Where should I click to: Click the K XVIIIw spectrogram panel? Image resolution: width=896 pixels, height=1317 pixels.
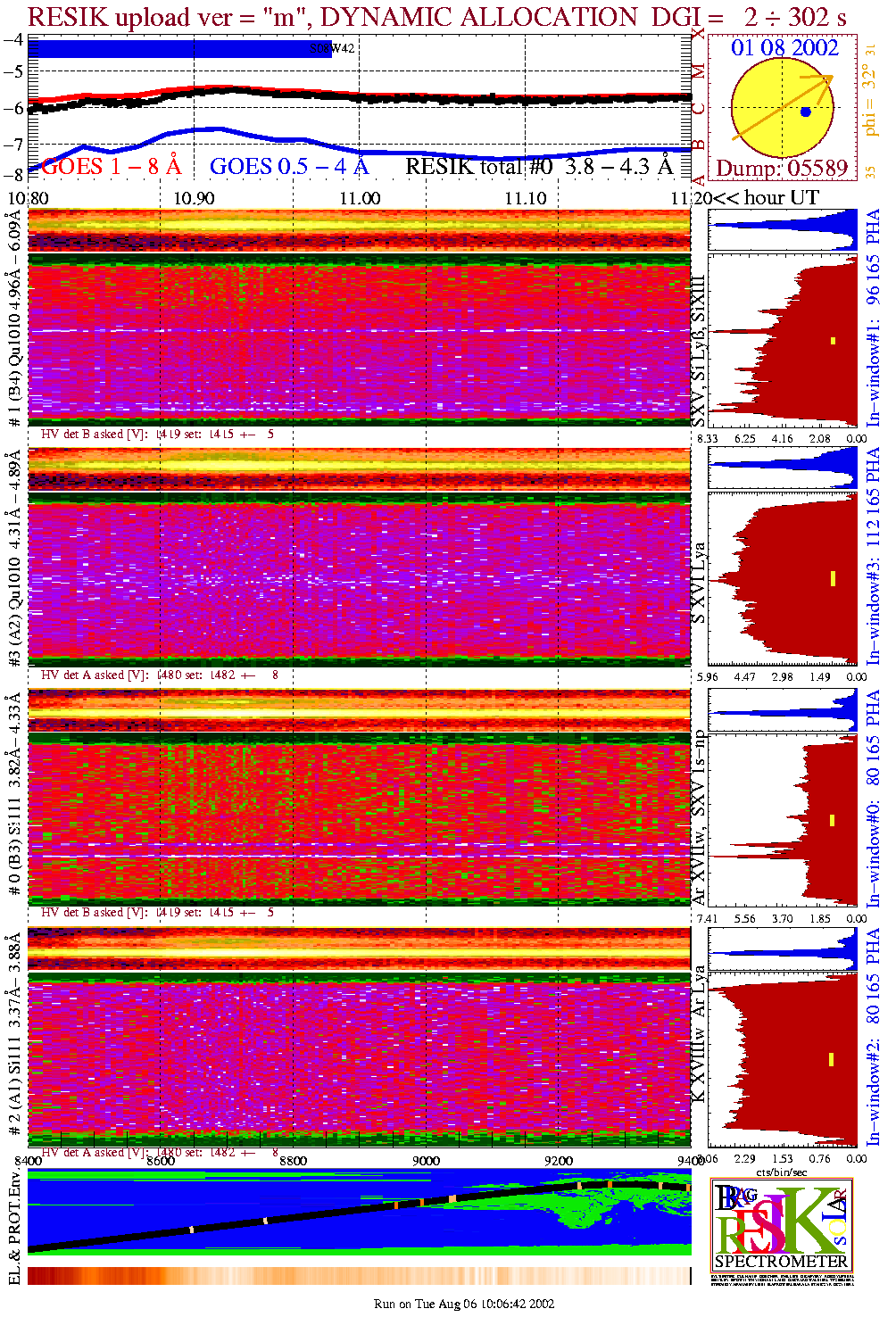(x=359, y=1057)
